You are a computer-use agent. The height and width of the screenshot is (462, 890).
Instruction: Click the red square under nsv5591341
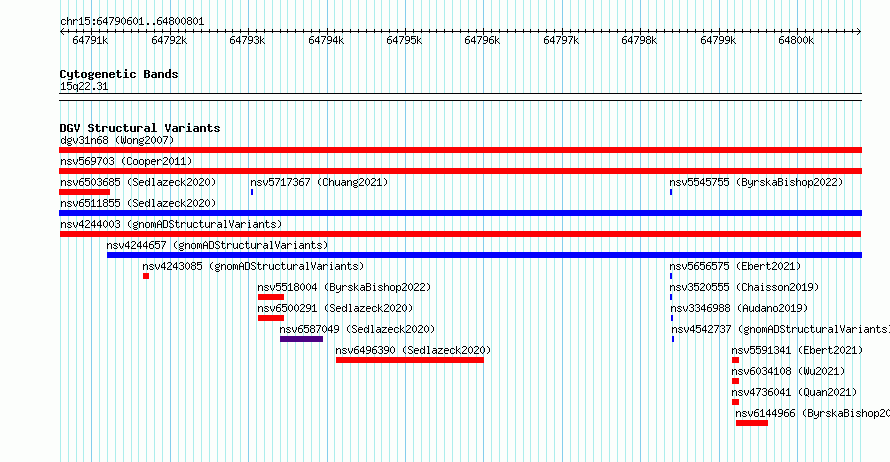tap(736, 360)
